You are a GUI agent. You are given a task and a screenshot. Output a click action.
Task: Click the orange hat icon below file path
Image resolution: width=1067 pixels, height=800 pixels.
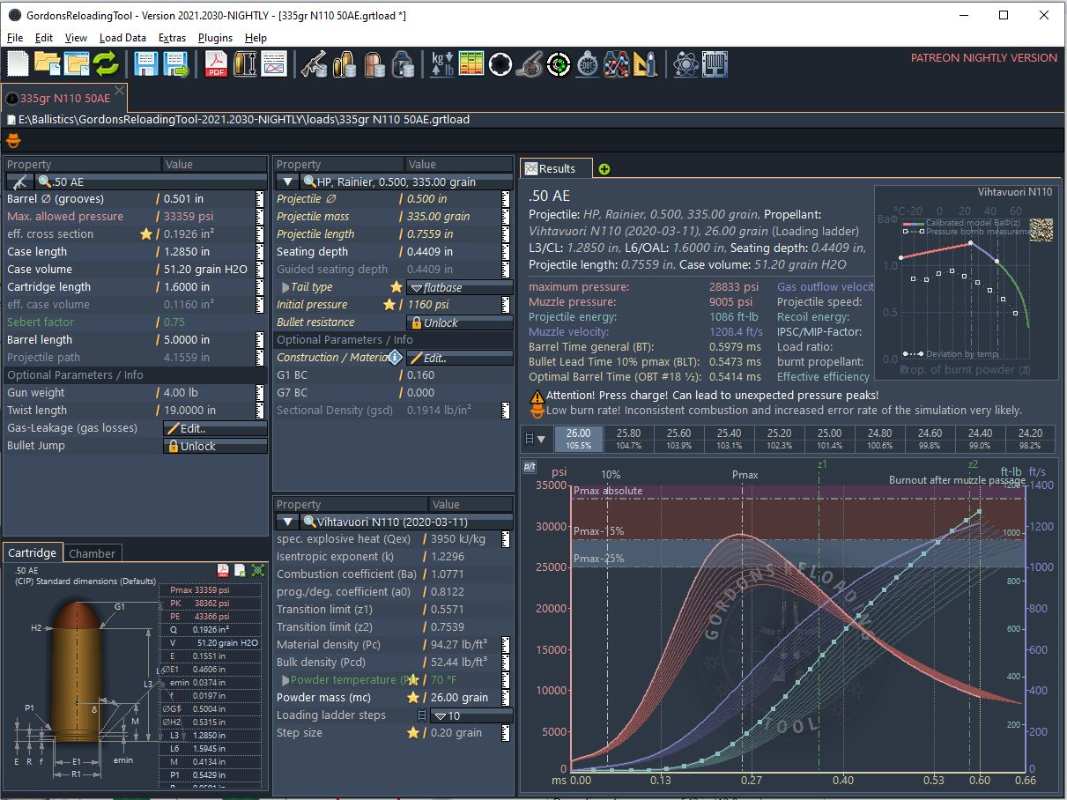[x=13, y=141]
